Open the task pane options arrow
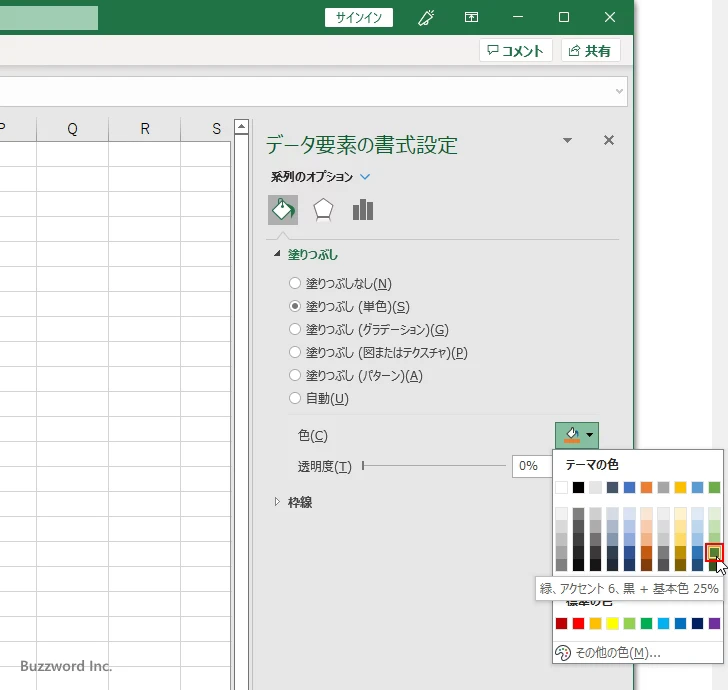The image size is (728, 690). pyautogui.click(x=567, y=140)
